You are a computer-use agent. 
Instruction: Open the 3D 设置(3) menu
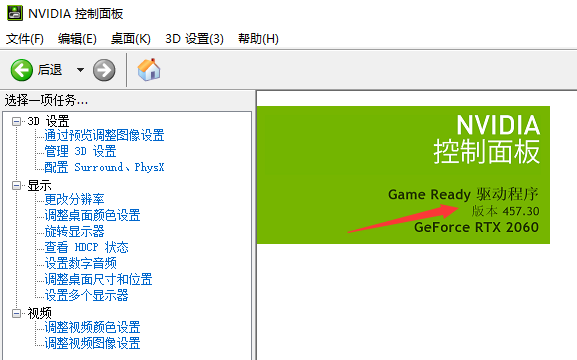[194, 39]
